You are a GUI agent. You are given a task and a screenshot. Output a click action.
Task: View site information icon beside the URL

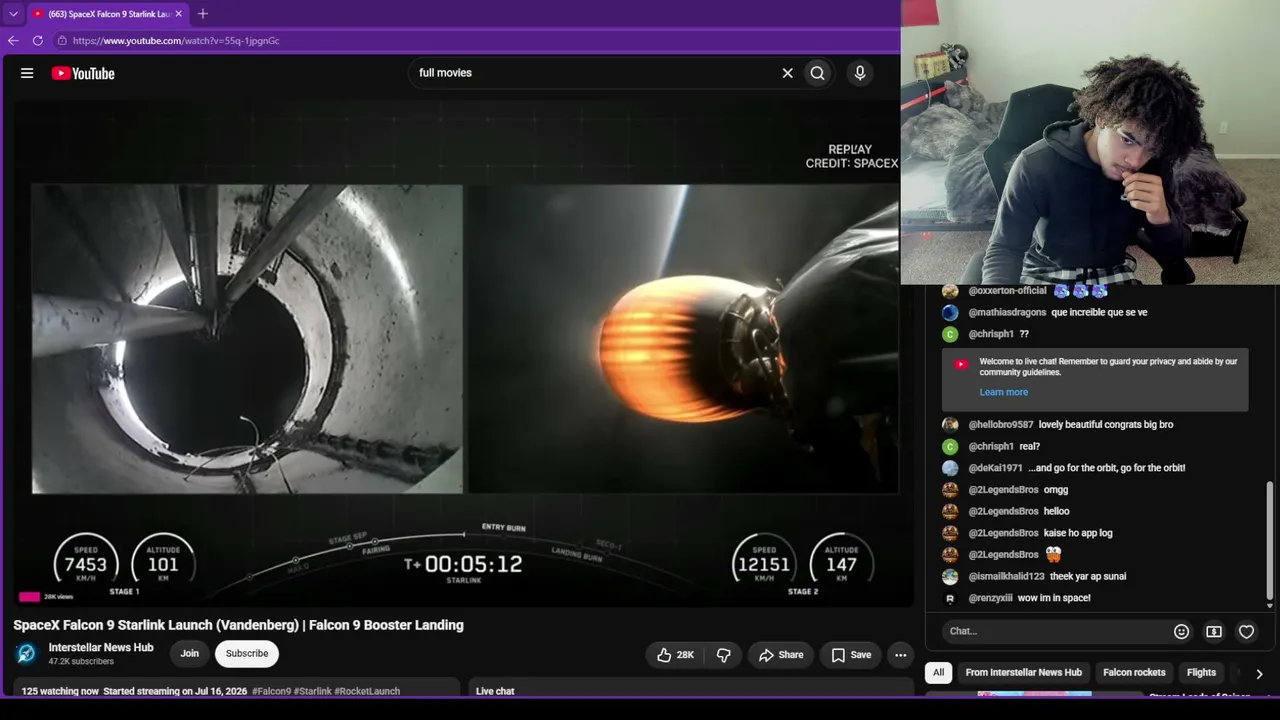(x=62, y=41)
